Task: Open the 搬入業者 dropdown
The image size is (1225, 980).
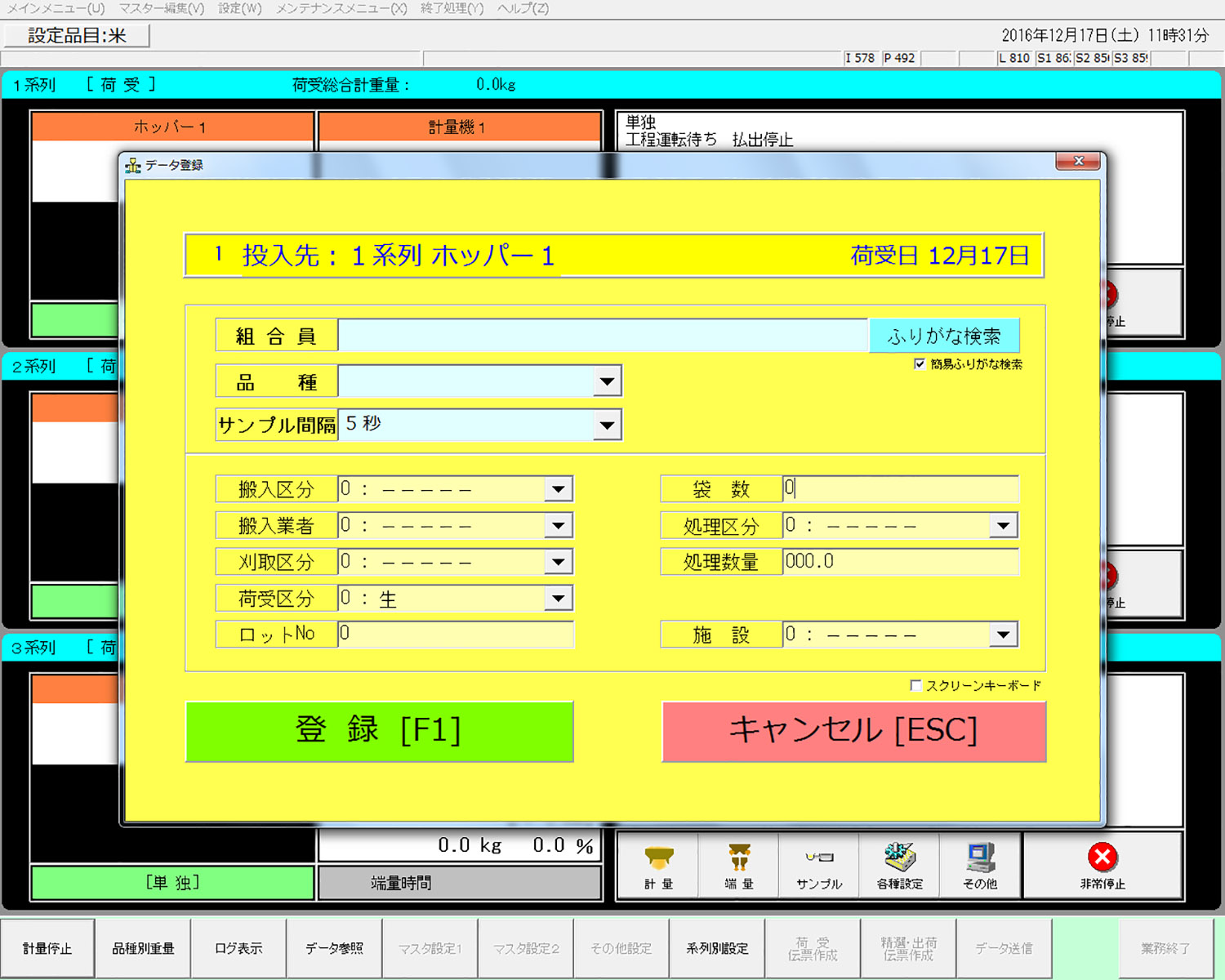Action: (x=559, y=525)
